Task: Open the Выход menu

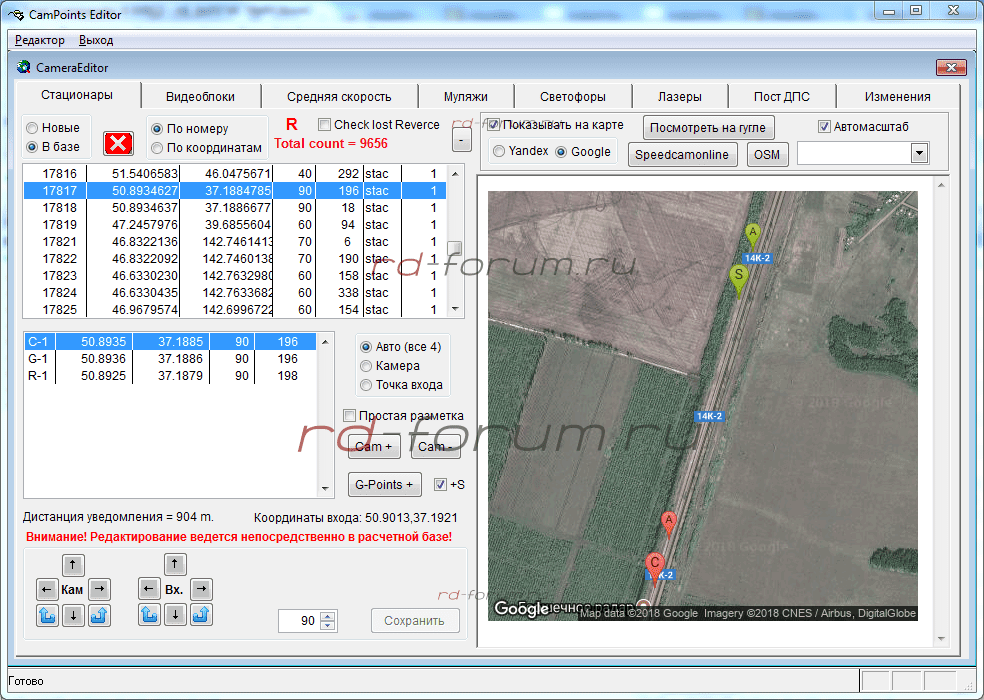Action: point(96,40)
